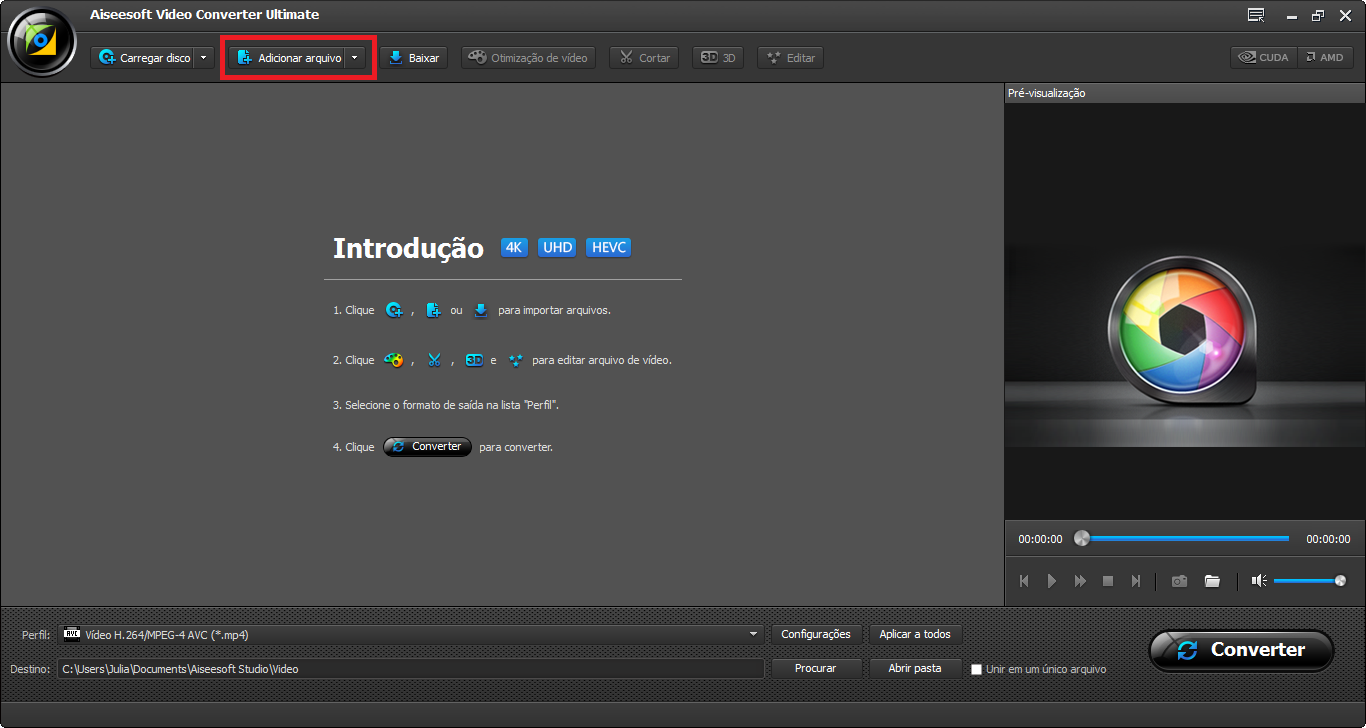
Task: Adjust the volume slider
Action: coord(1308,580)
